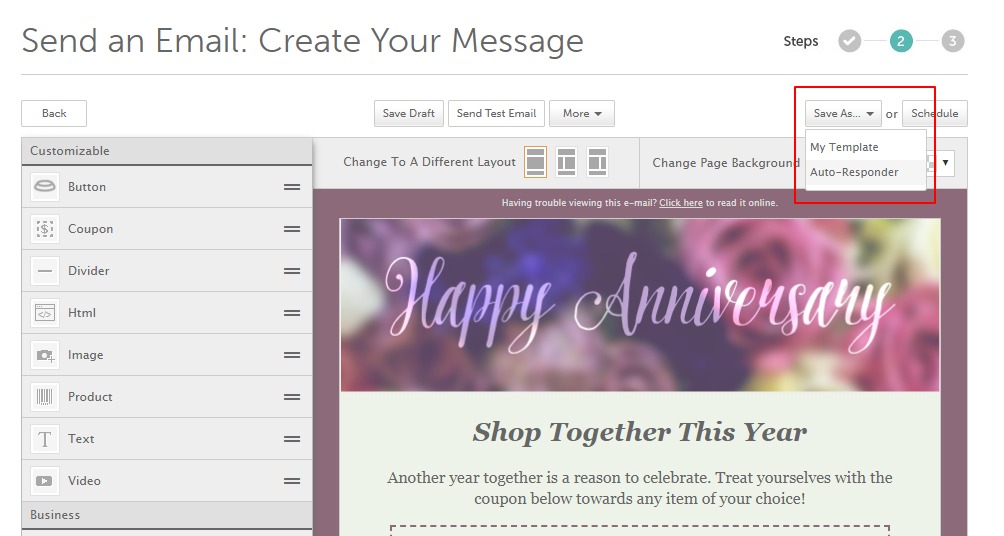
Task: Go to step 3 circle
Action: (952, 41)
